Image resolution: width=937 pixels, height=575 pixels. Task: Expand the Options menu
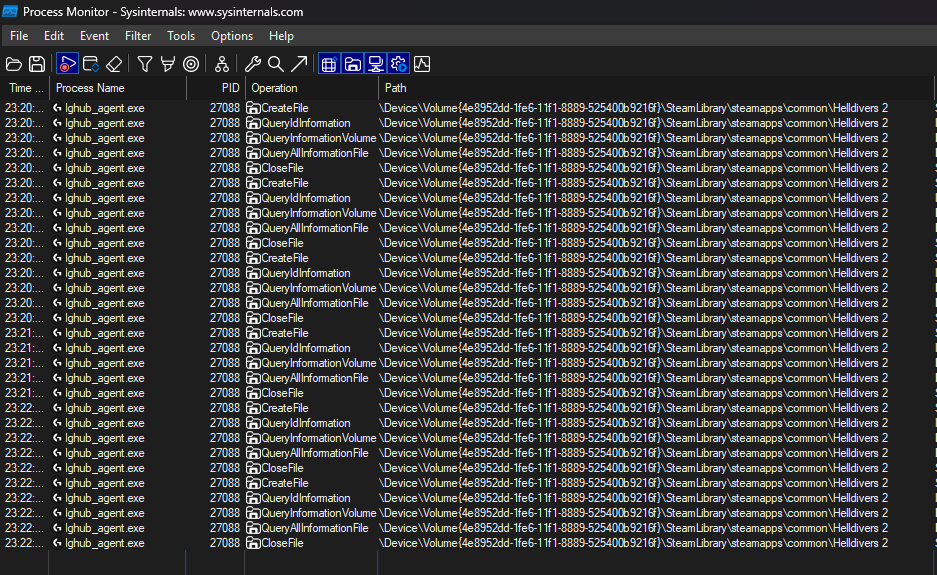coord(232,36)
